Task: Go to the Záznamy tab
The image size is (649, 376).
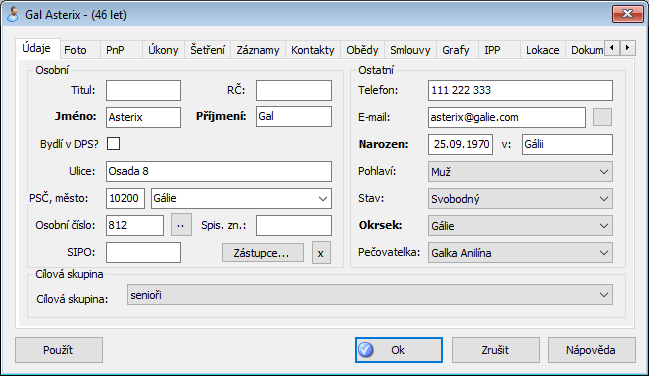Action: click(258, 50)
